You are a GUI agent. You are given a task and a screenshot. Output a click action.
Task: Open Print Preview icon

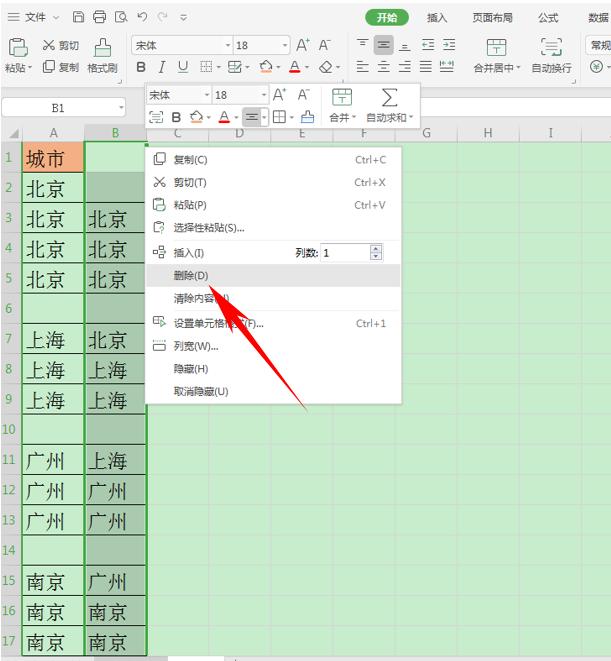(x=121, y=17)
